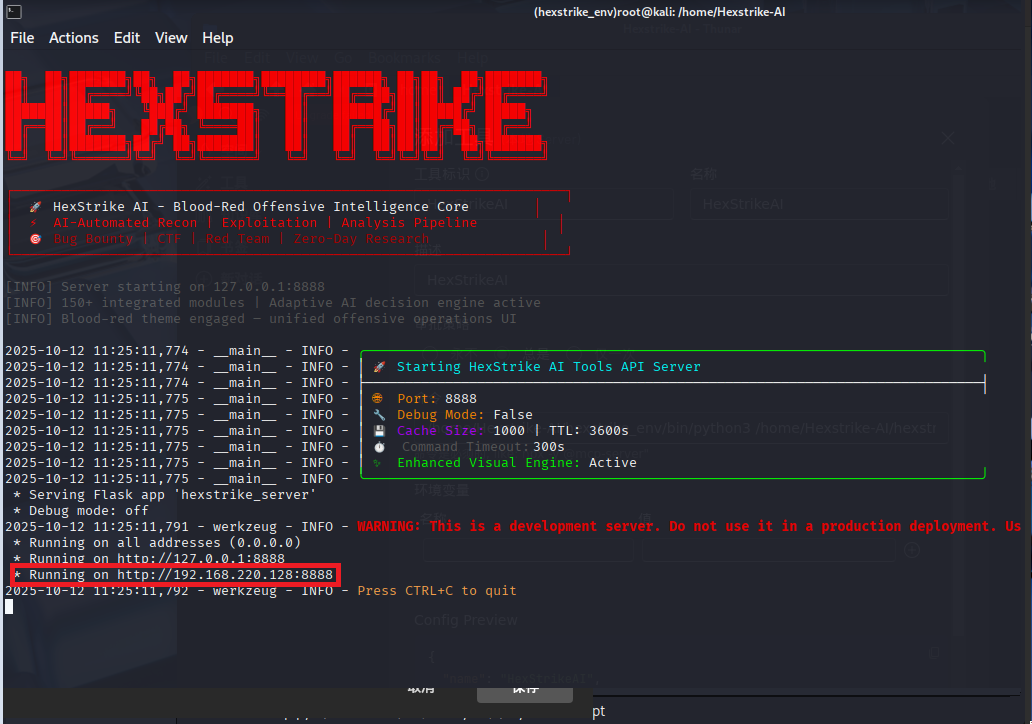Click the floppy disk icon beside Cache Size
The width and height of the screenshot is (1032, 724).
point(378,431)
